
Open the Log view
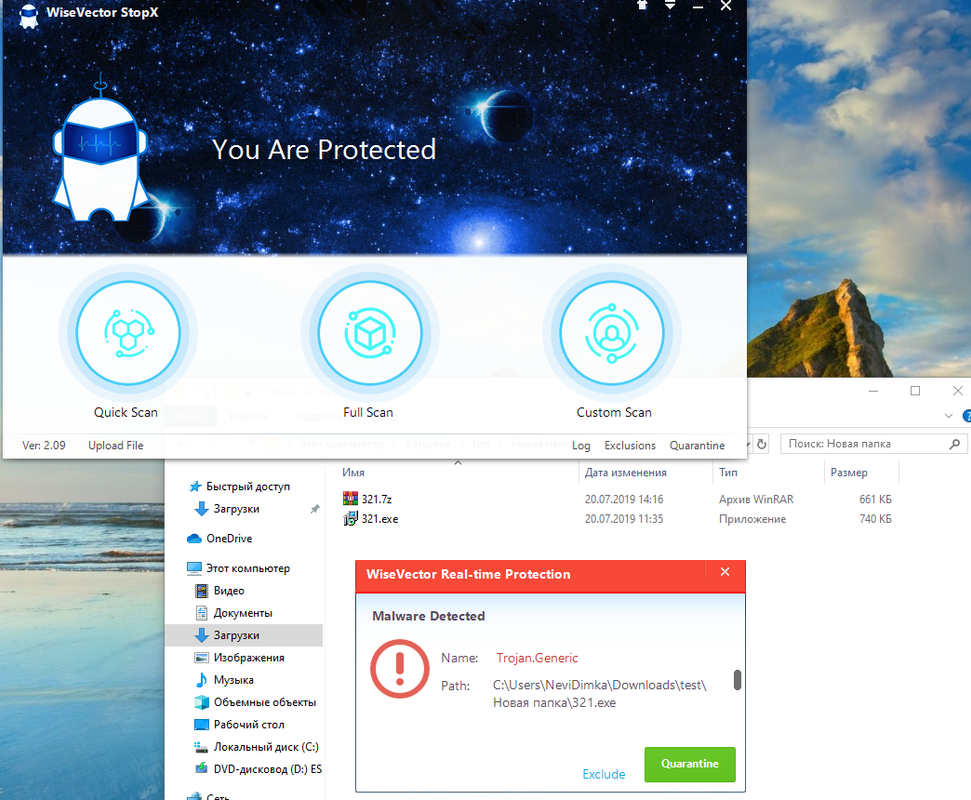[581, 445]
